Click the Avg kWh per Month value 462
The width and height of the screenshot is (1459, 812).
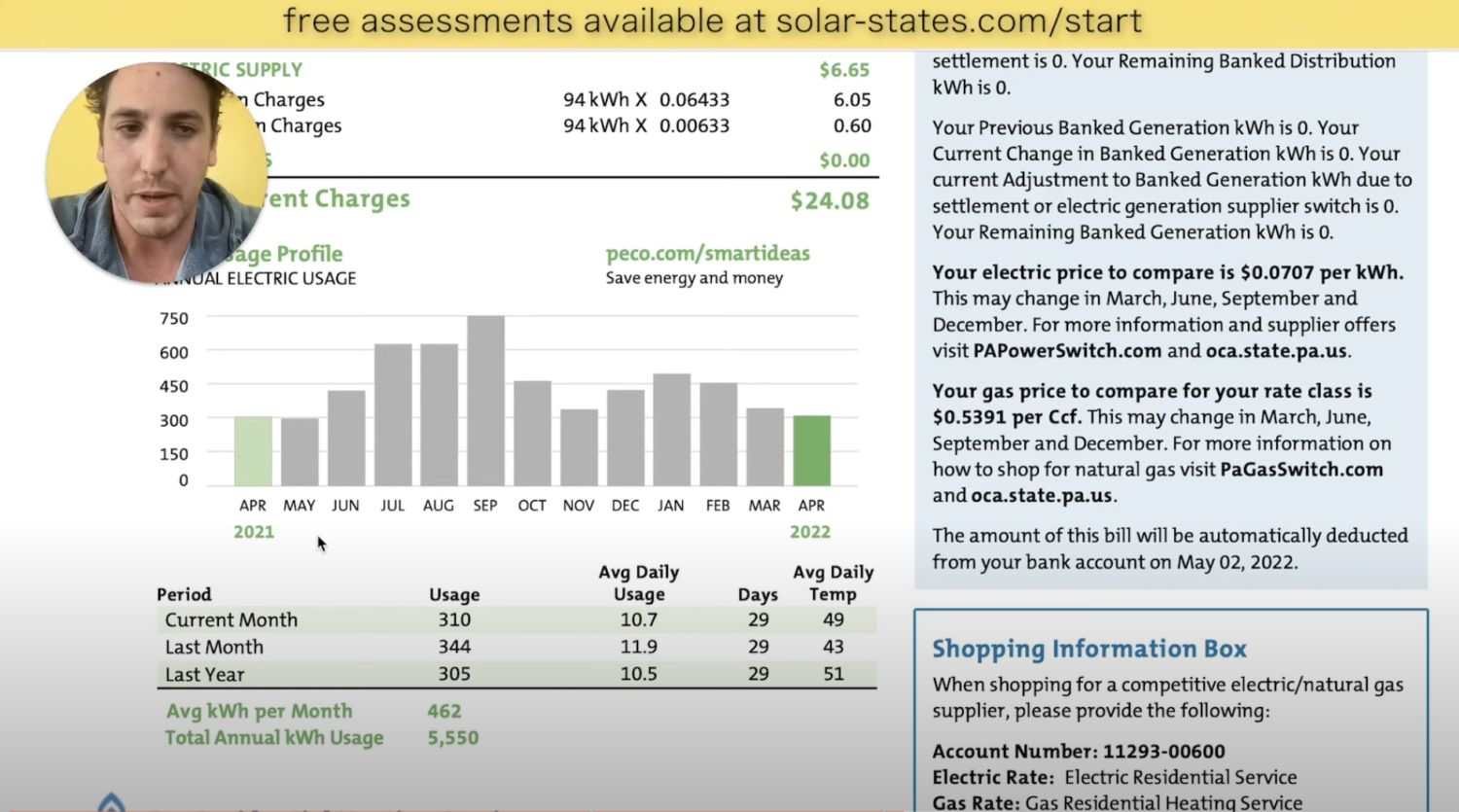pos(444,712)
